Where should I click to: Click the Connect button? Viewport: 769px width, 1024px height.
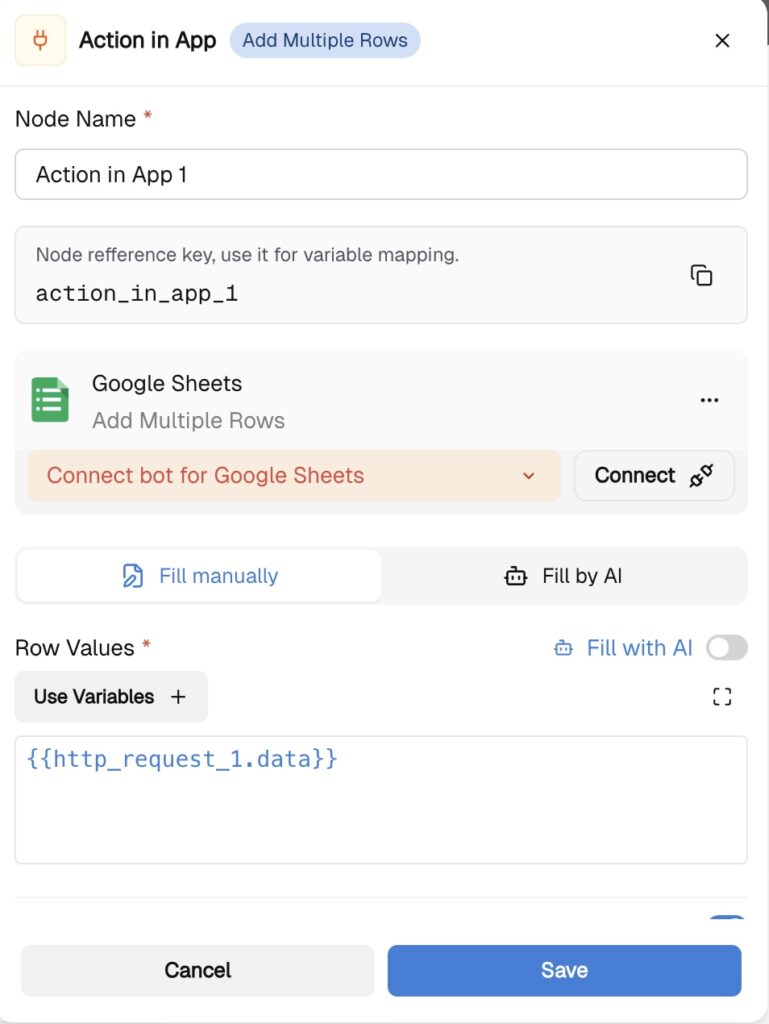tap(654, 475)
